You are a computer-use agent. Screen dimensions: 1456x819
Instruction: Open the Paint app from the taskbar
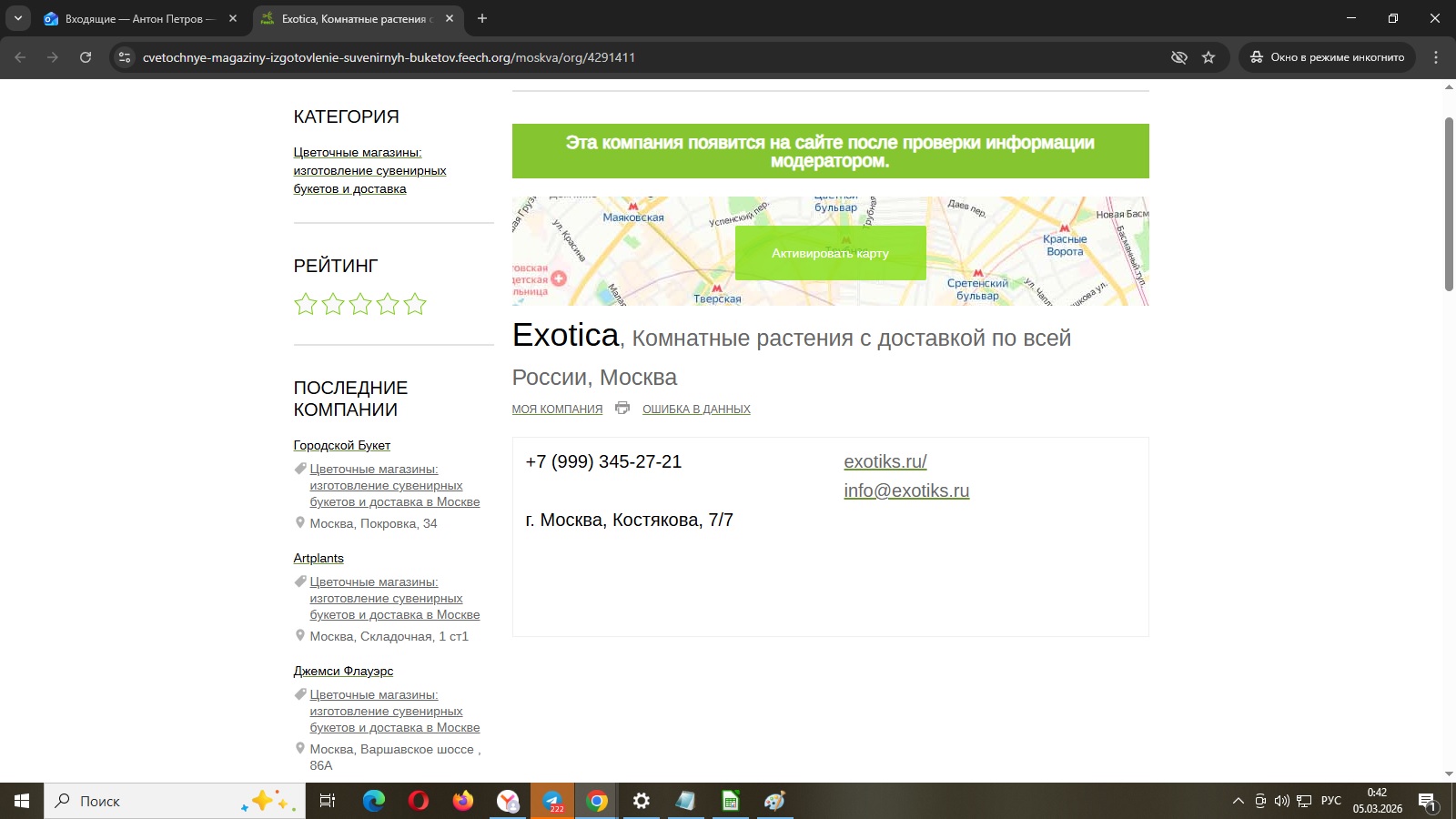[774, 801]
